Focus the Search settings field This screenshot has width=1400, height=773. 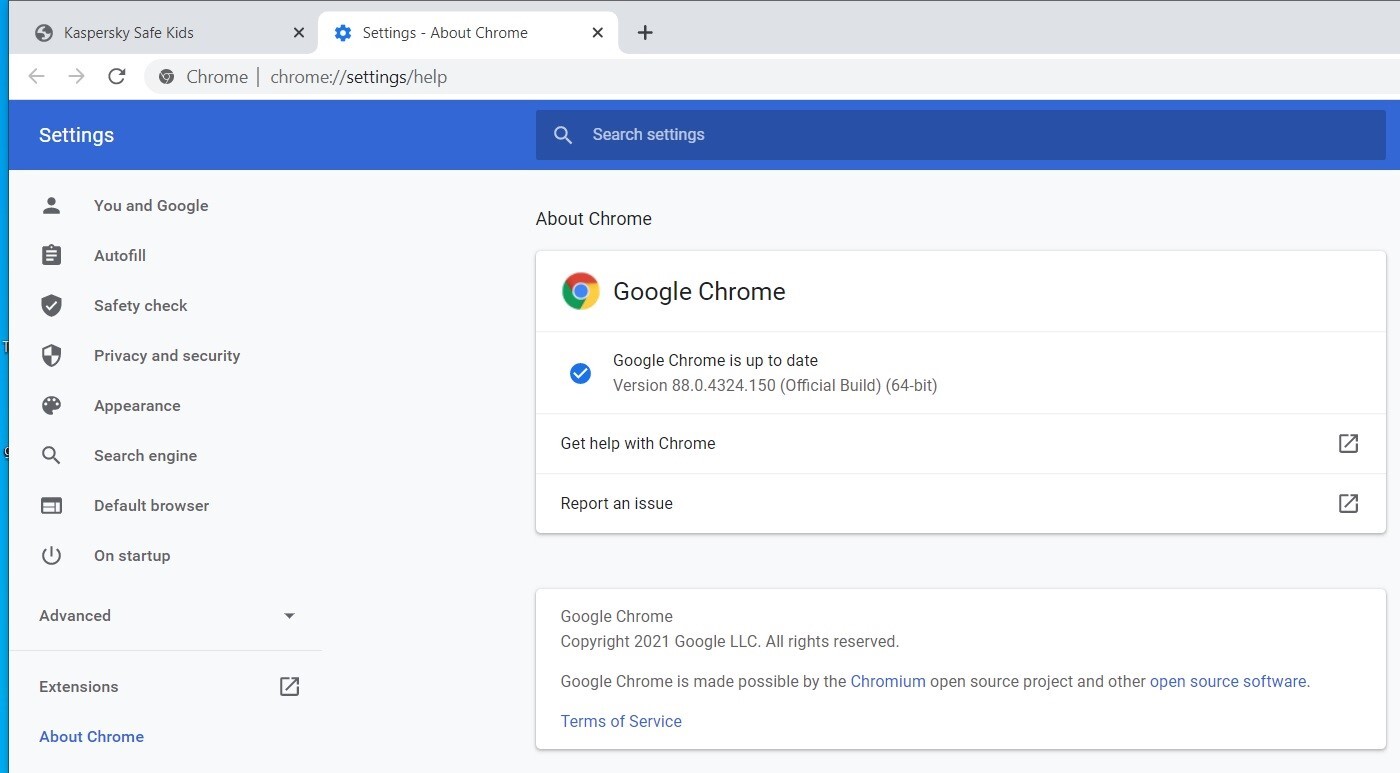point(960,135)
